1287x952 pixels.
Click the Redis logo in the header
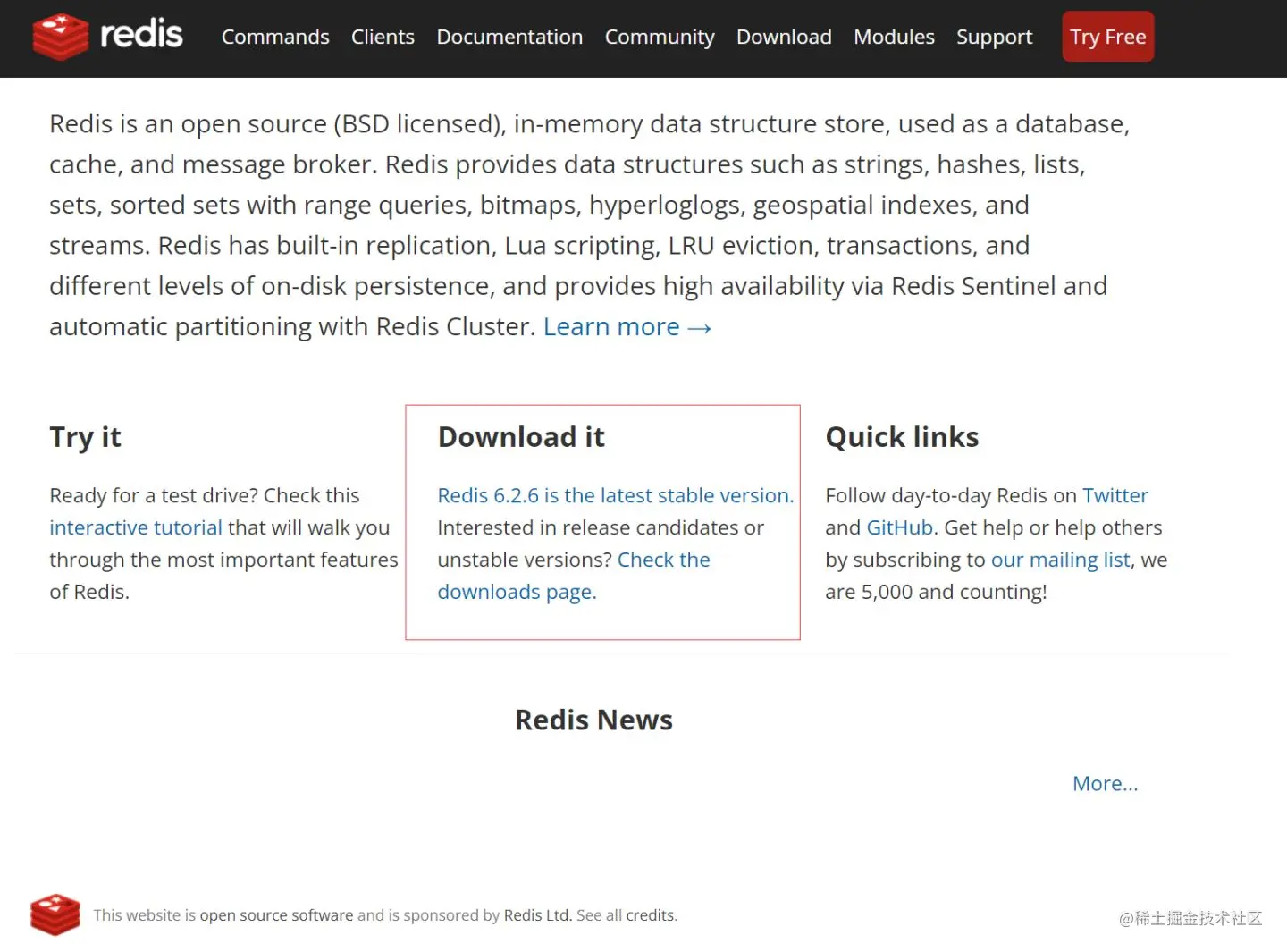coord(107,37)
